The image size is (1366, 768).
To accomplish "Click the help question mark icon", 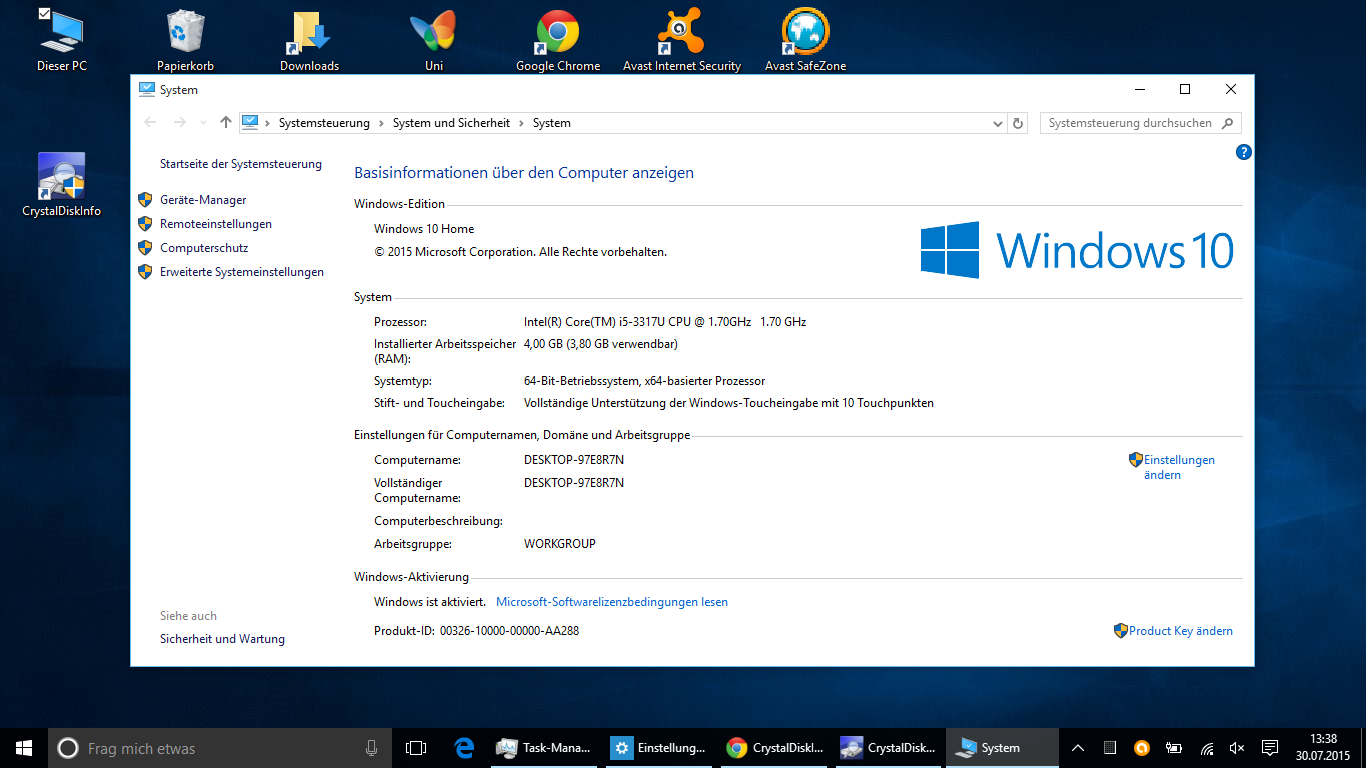I will pyautogui.click(x=1244, y=152).
